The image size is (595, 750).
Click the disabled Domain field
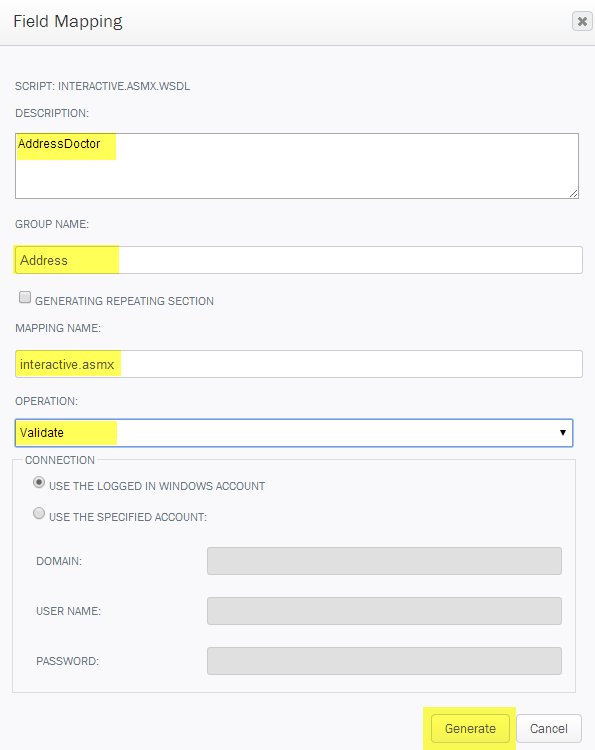tap(384, 561)
